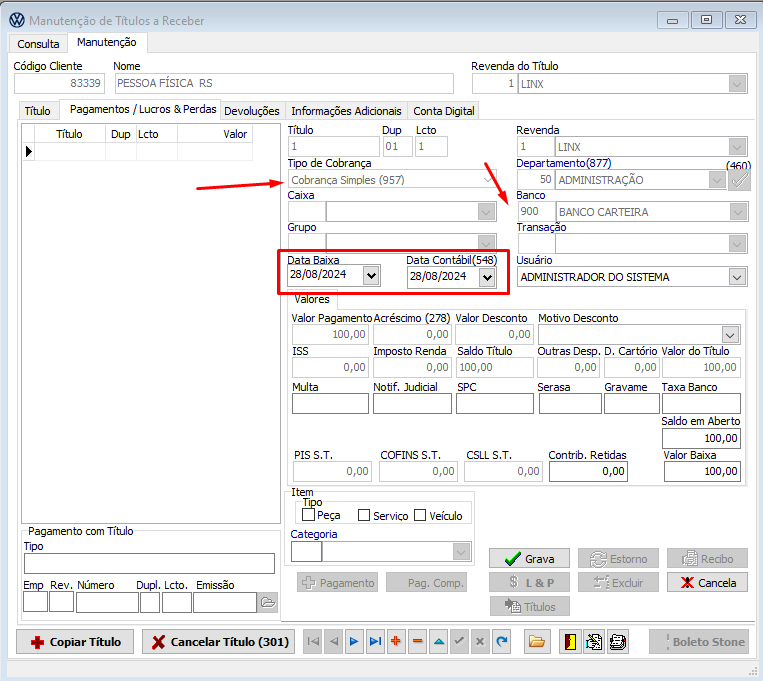This screenshot has height=681, width=763.
Task: Open the Informações Adicionais tab
Action: tap(346, 111)
